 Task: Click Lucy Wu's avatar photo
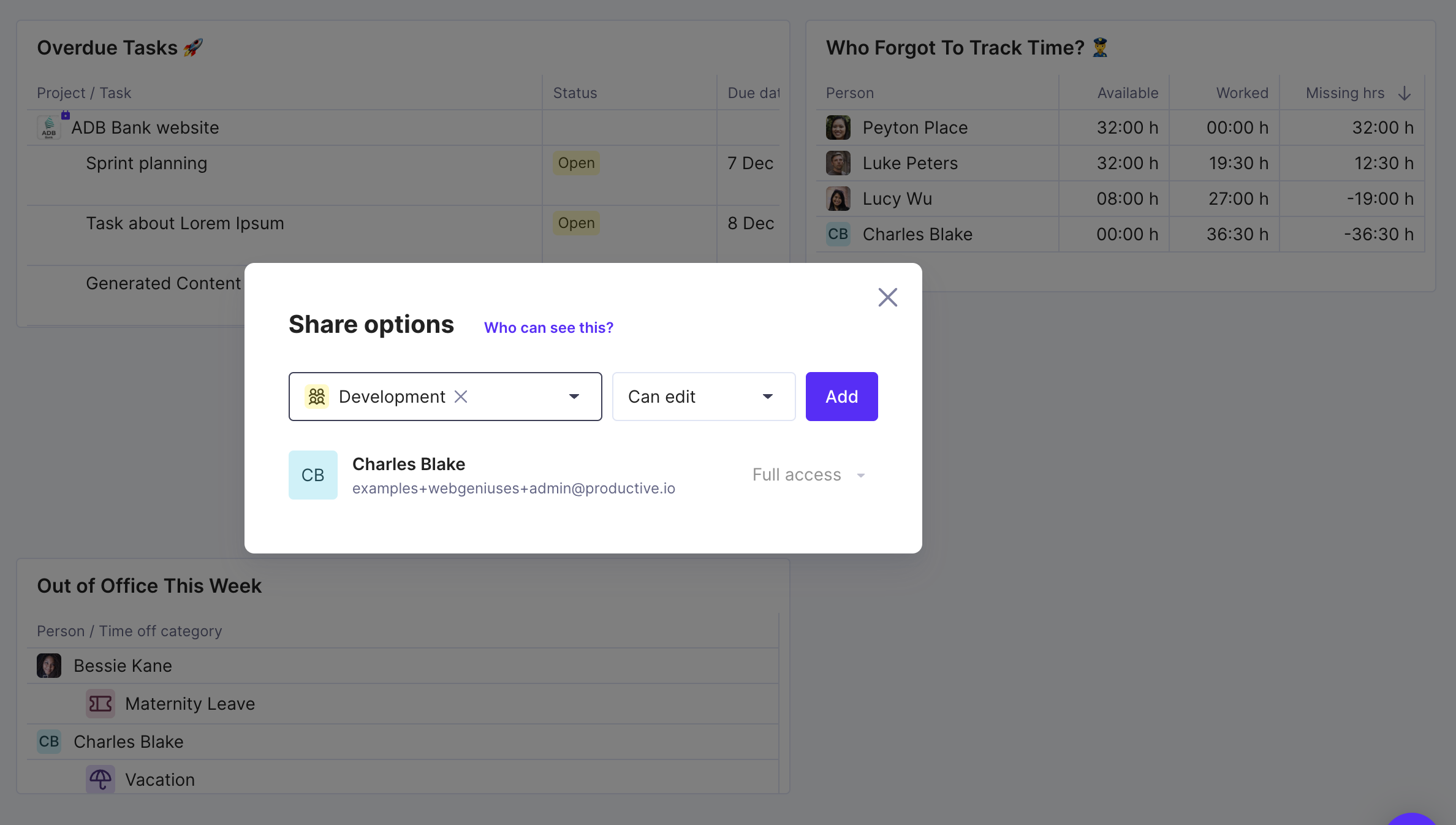[x=838, y=199]
